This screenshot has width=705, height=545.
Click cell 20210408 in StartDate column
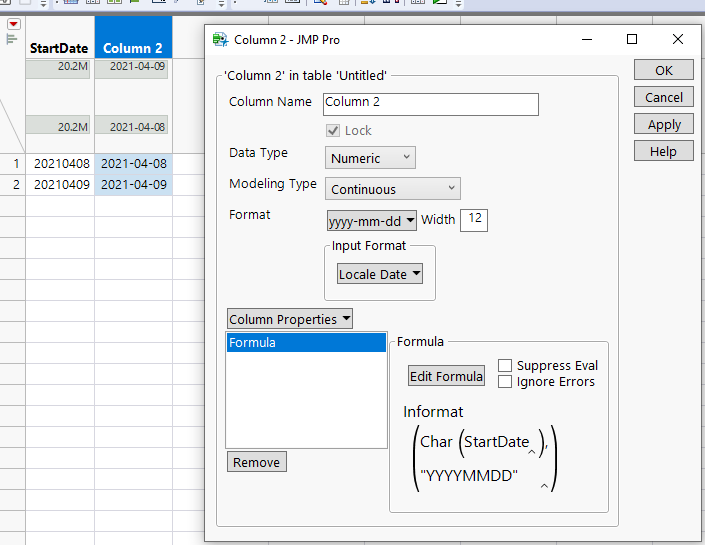click(60, 164)
